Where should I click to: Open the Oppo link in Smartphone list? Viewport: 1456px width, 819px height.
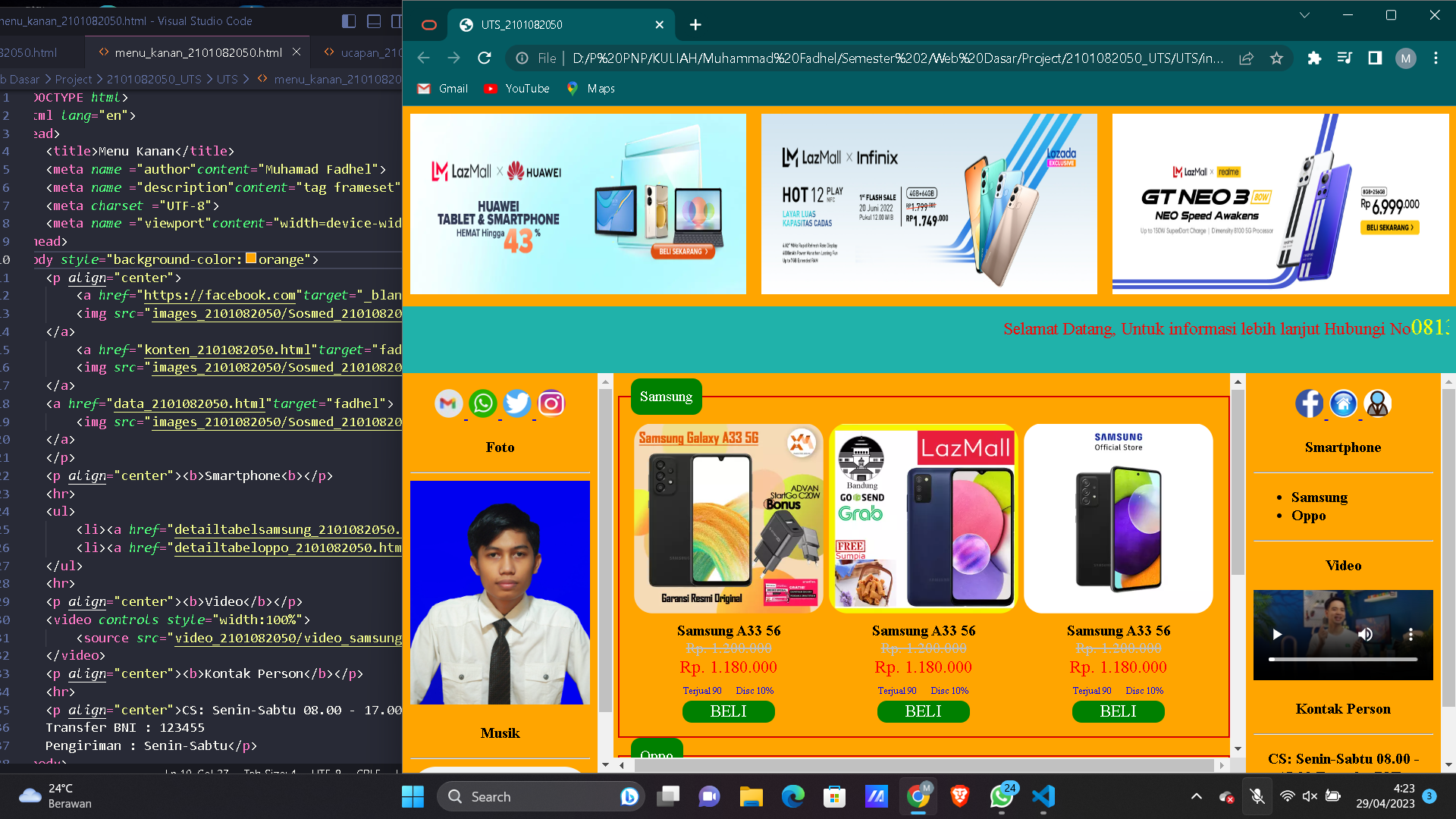[x=1308, y=516]
